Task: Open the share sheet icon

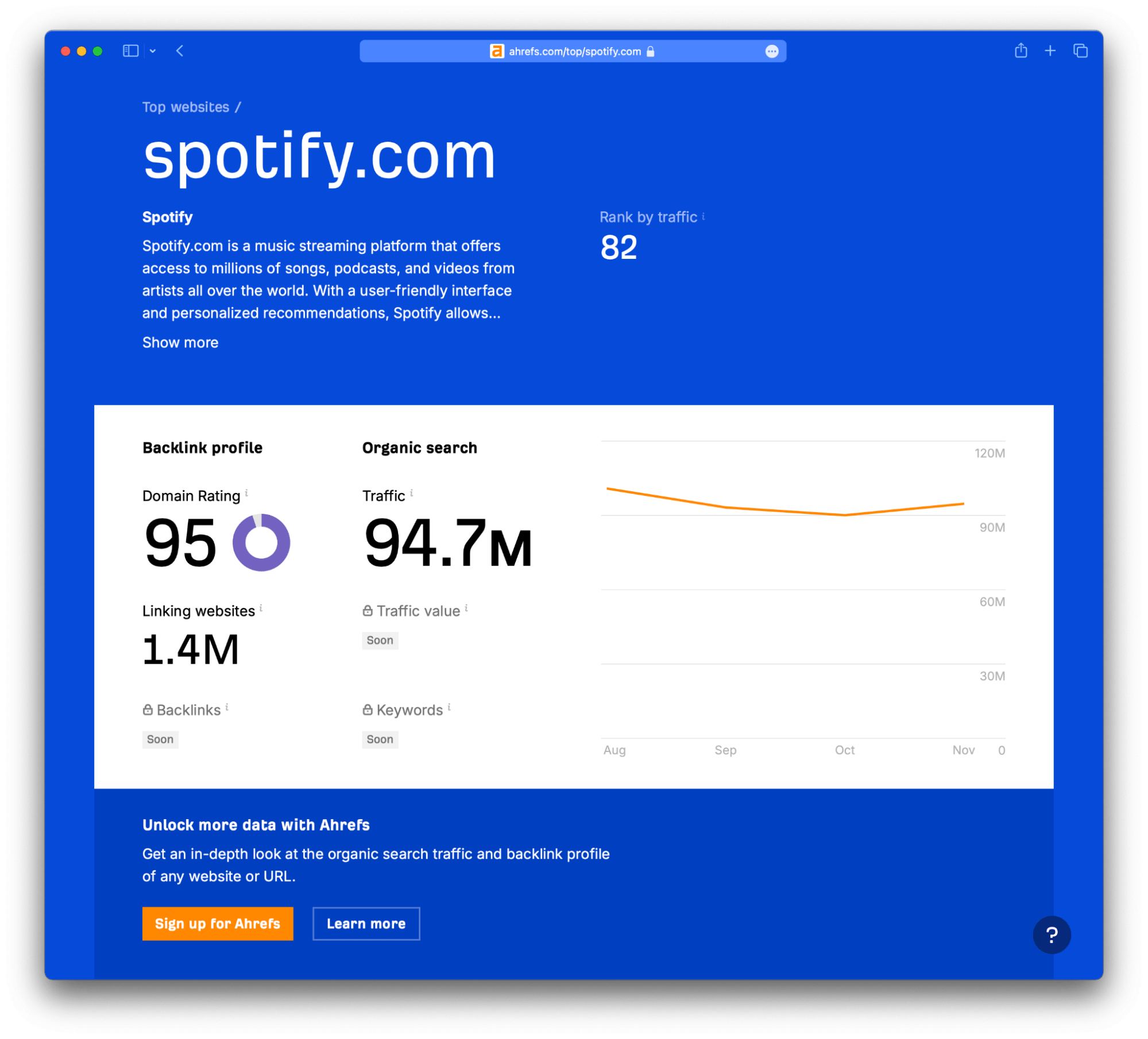Action: (x=1021, y=51)
